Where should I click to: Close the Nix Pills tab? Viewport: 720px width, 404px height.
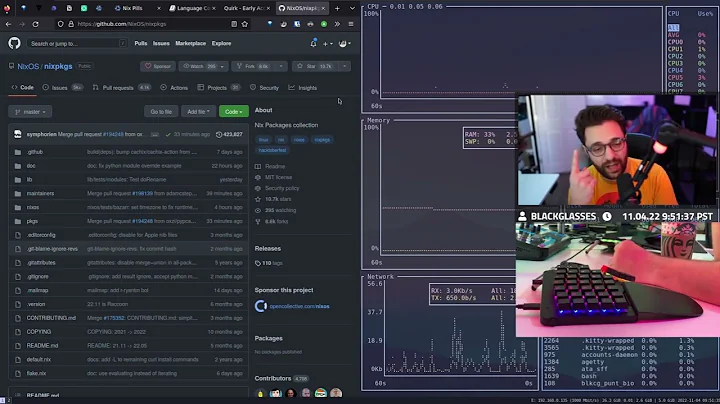pos(159,8)
